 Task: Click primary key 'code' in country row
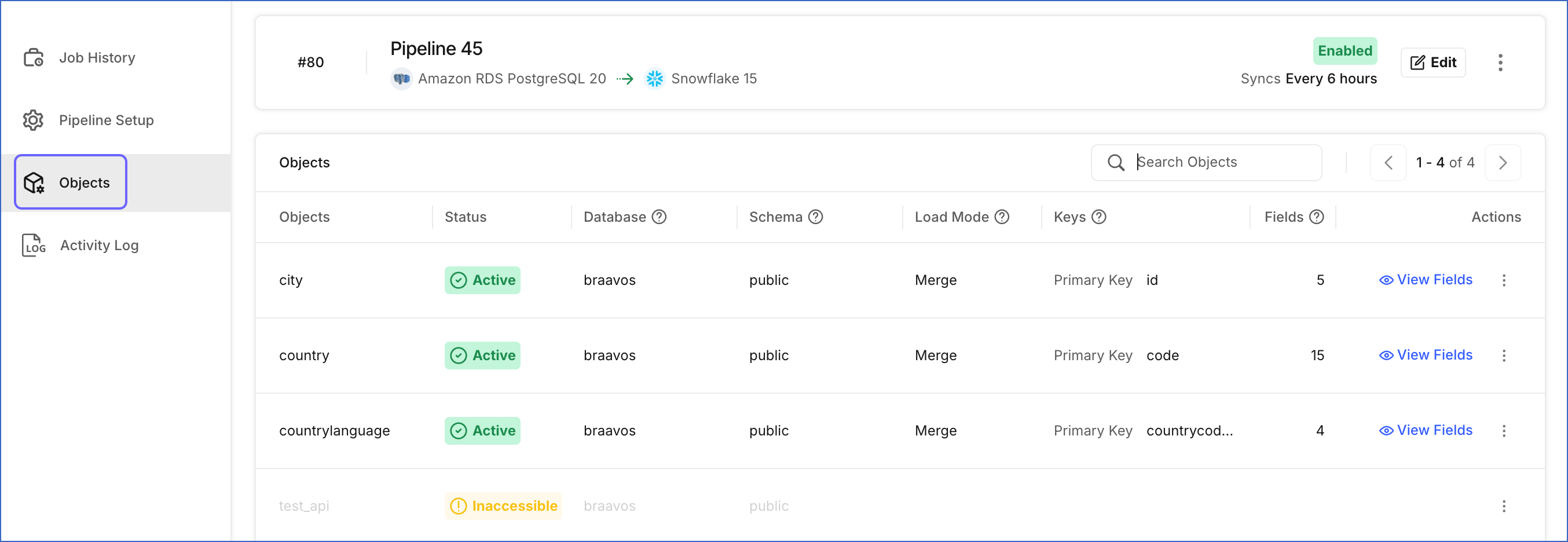[1163, 356]
